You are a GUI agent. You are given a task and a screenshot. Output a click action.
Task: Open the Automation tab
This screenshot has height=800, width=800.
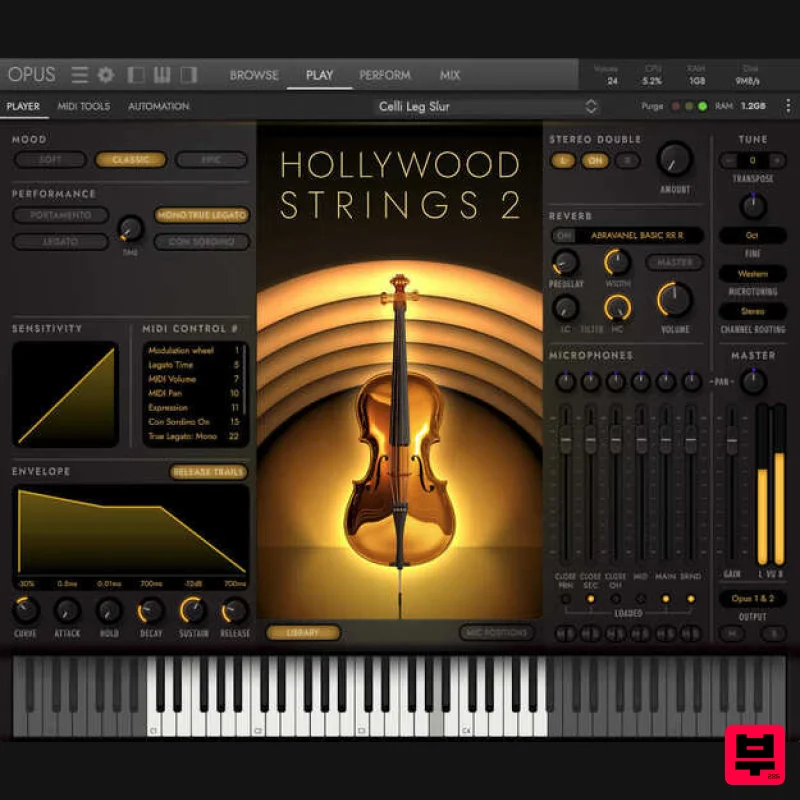(159, 106)
